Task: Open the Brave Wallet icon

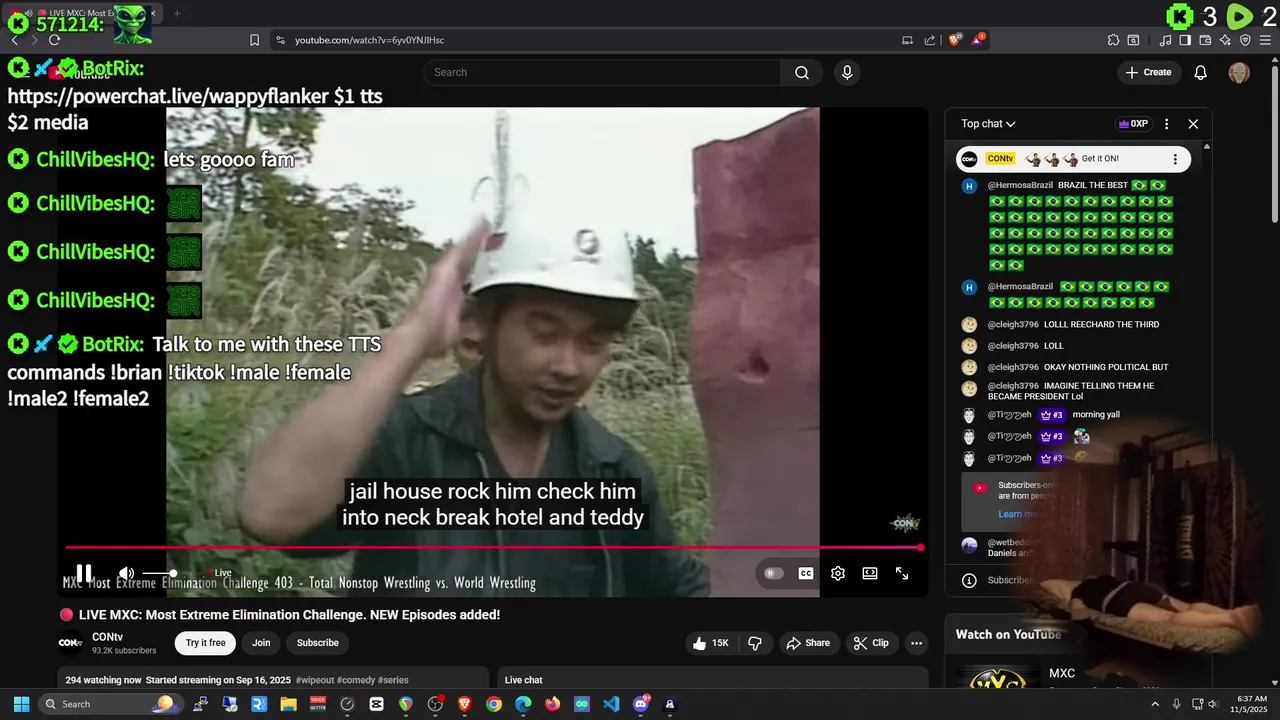Action: [x=1207, y=40]
